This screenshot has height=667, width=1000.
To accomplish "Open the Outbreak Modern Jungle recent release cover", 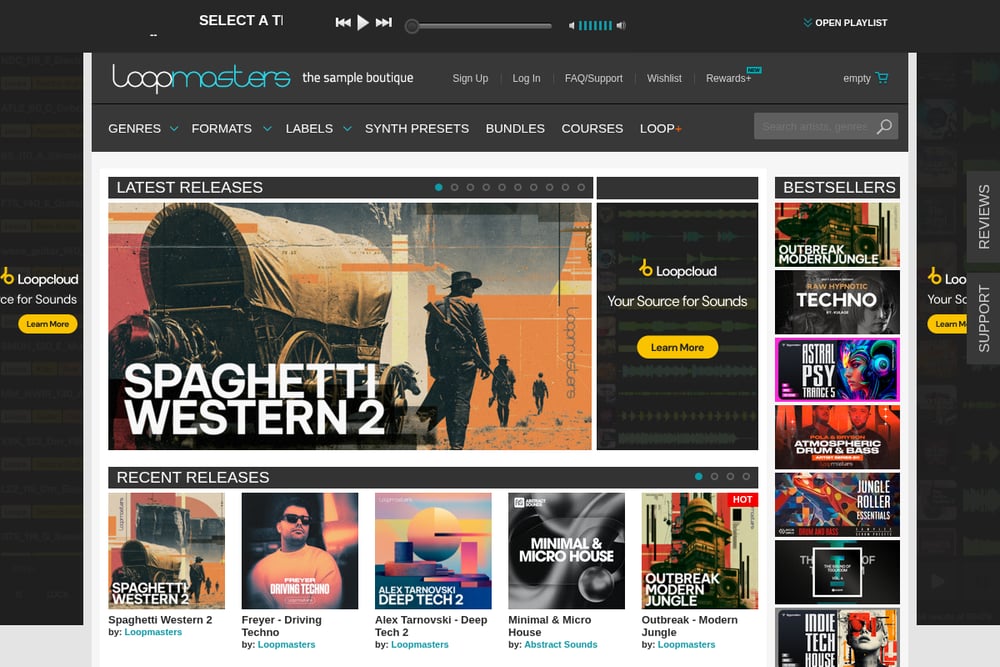I will (700, 551).
